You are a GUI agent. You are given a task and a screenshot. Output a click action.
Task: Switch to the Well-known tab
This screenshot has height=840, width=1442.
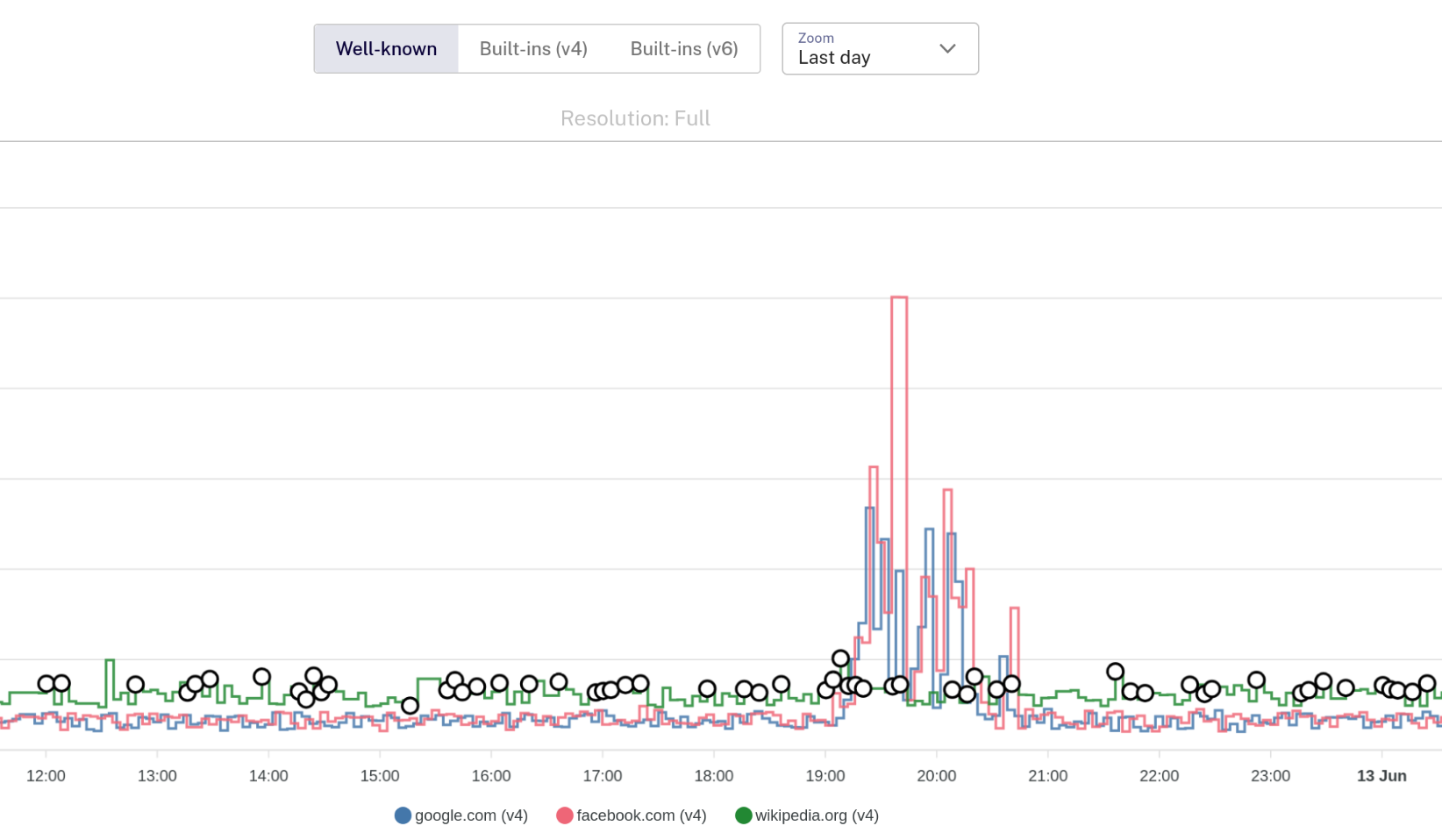click(x=386, y=49)
